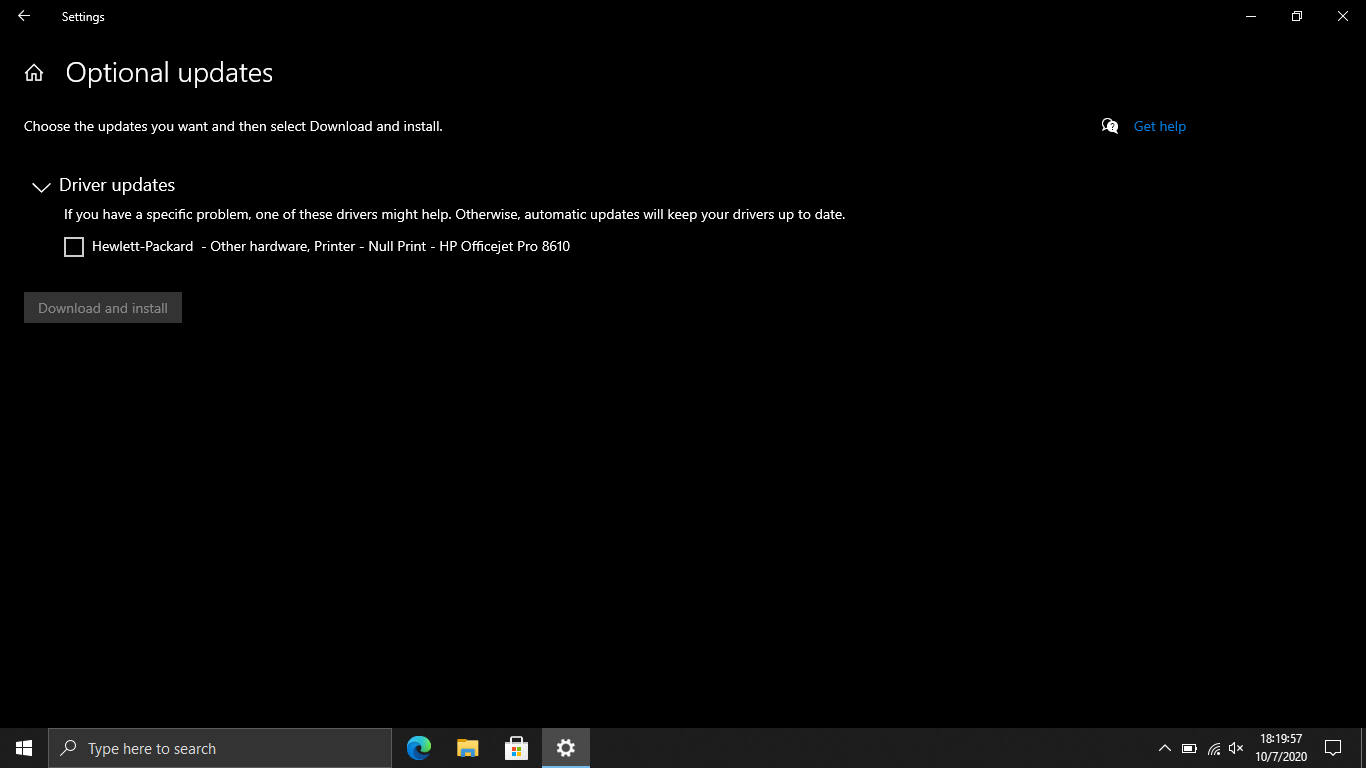
Task: Open File Explorer from the taskbar
Action: click(x=468, y=748)
